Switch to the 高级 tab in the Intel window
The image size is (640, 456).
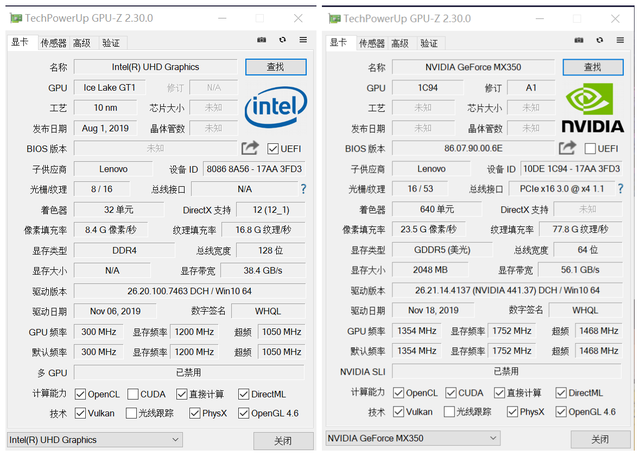point(82,43)
